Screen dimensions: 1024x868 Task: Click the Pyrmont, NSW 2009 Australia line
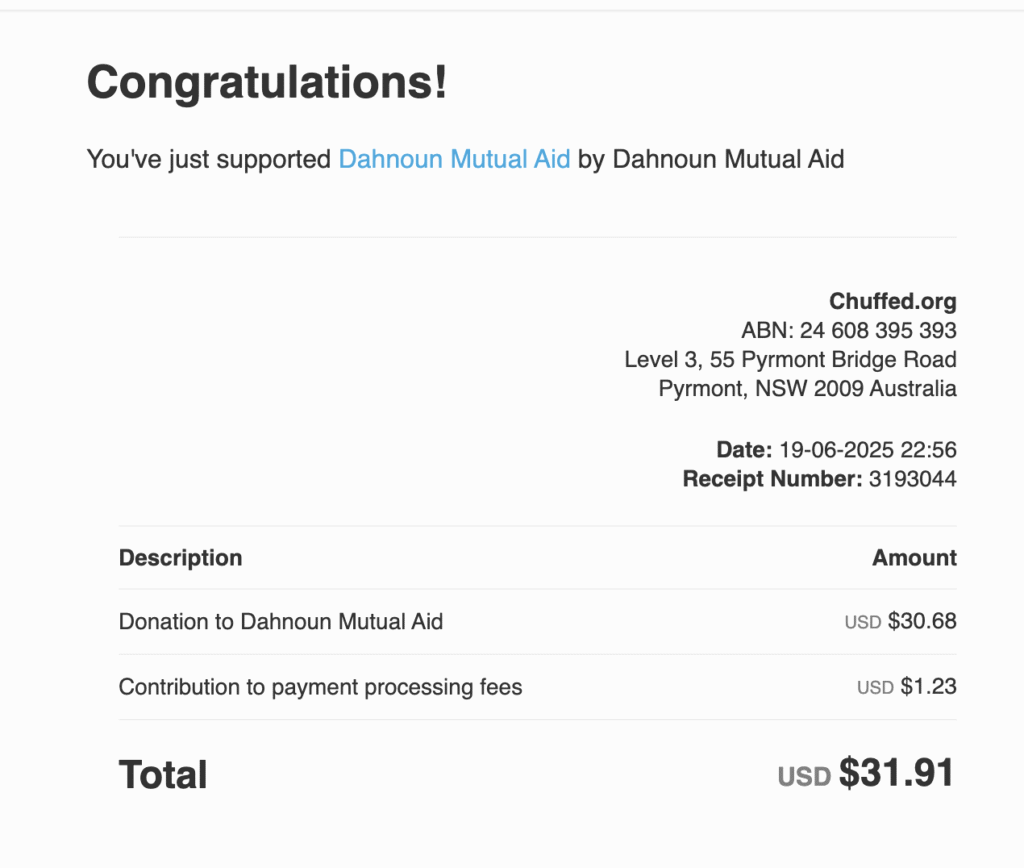tap(807, 389)
